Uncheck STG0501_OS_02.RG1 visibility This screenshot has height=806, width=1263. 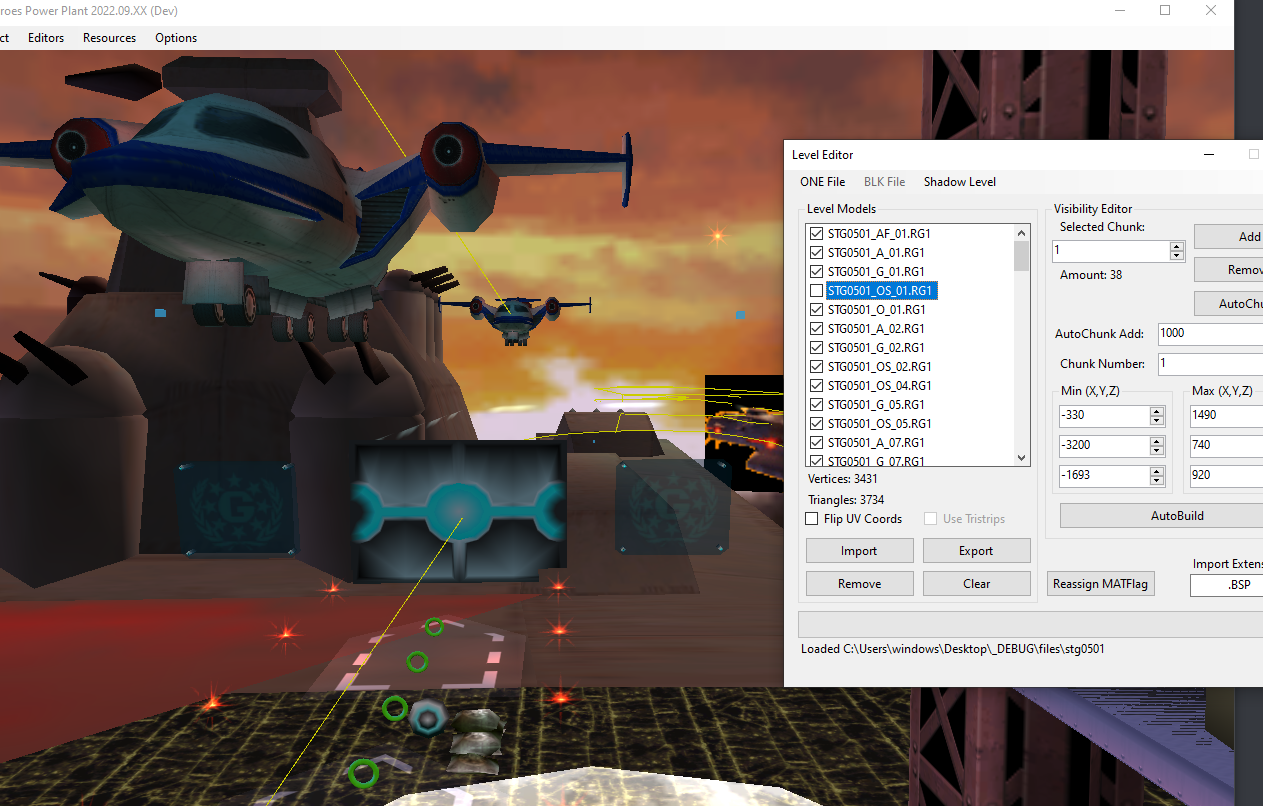click(817, 366)
